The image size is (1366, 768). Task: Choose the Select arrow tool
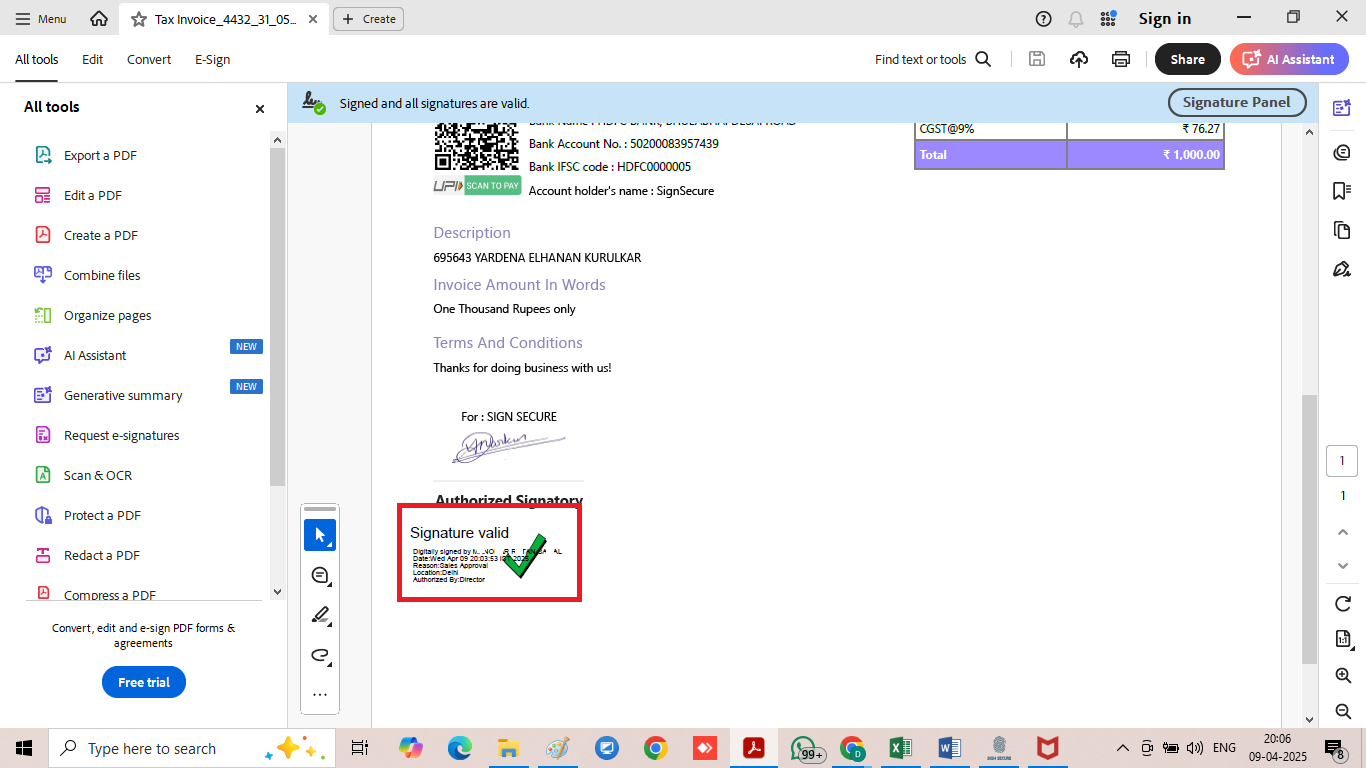(x=320, y=535)
